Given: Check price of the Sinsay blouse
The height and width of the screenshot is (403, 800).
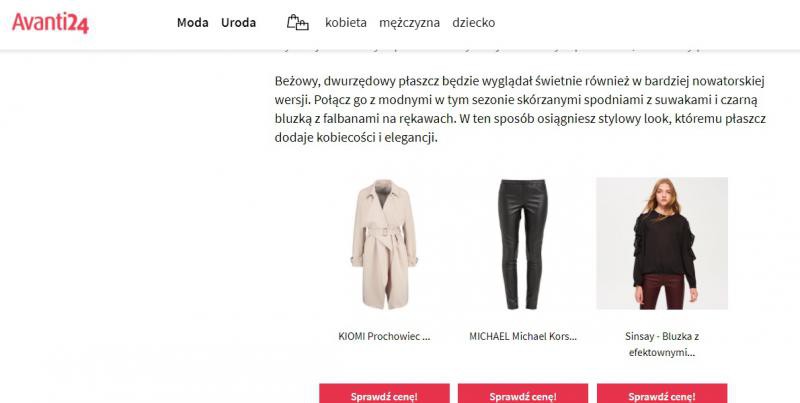Looking at the screenshot, I should tap(661, 394).
